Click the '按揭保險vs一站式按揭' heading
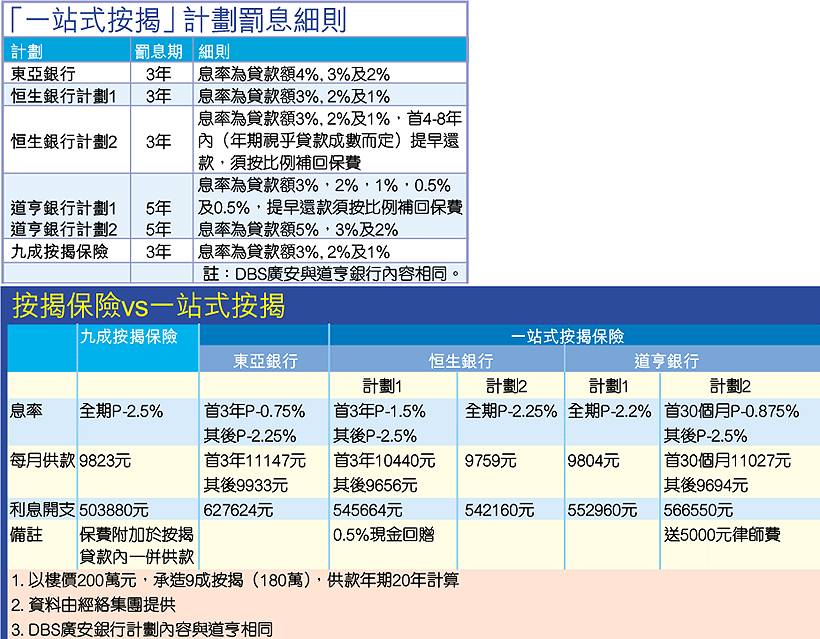 point(149,305)
